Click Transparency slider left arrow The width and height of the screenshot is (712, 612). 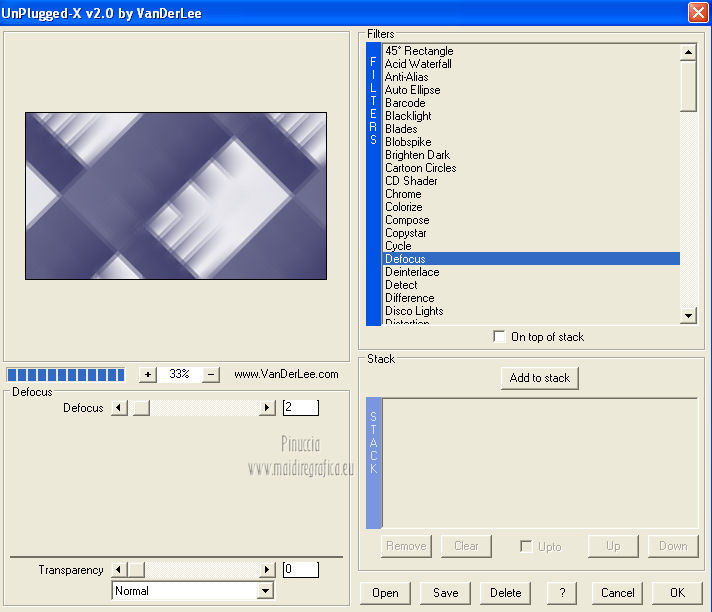pos(119,569)
